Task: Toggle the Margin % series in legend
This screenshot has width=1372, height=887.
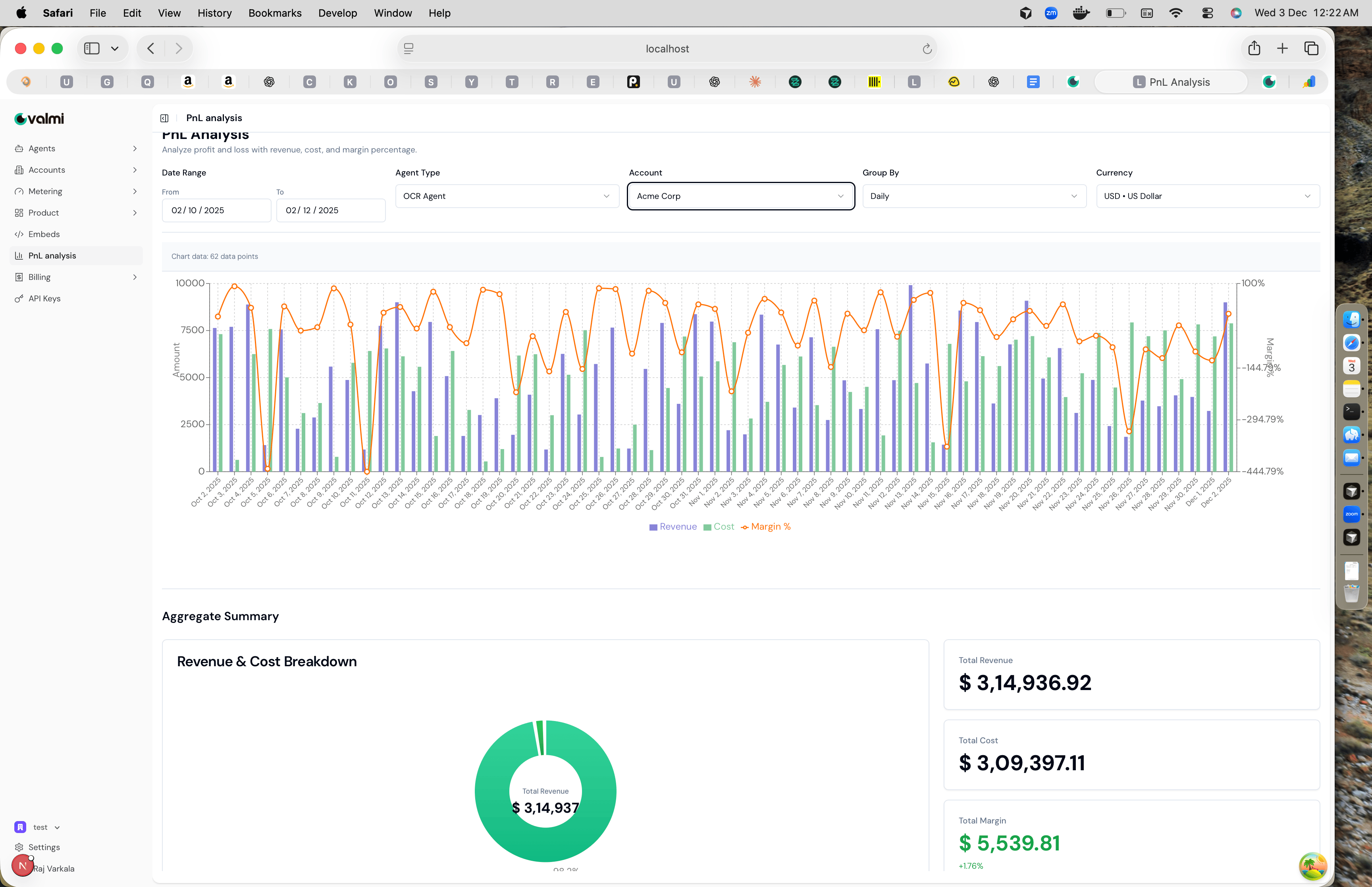Action: pyautogui.click(x=766, y=526)
